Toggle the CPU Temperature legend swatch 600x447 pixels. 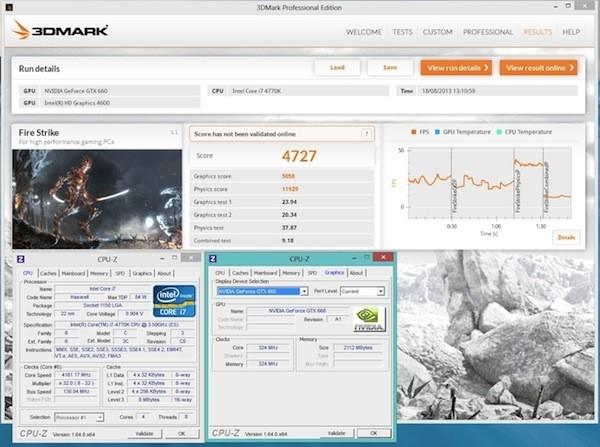499,132
